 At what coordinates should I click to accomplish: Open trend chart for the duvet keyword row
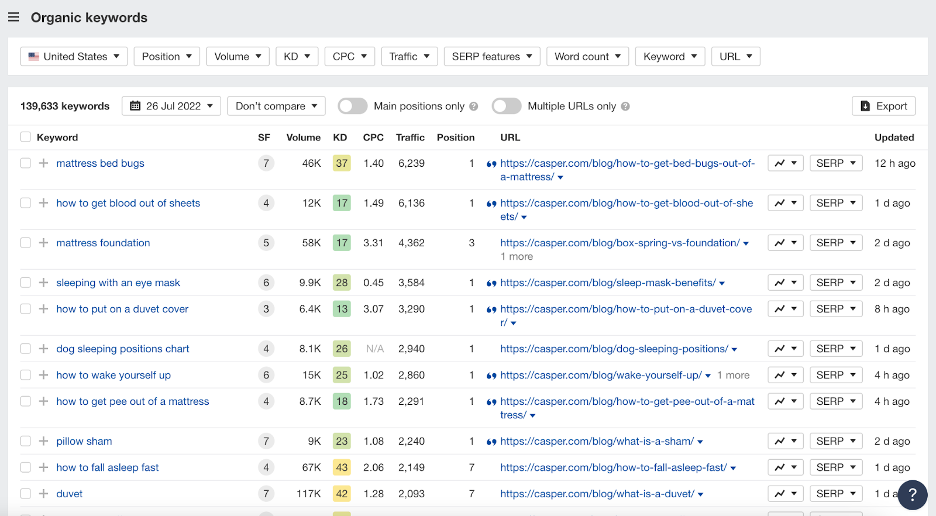(785, 493)
